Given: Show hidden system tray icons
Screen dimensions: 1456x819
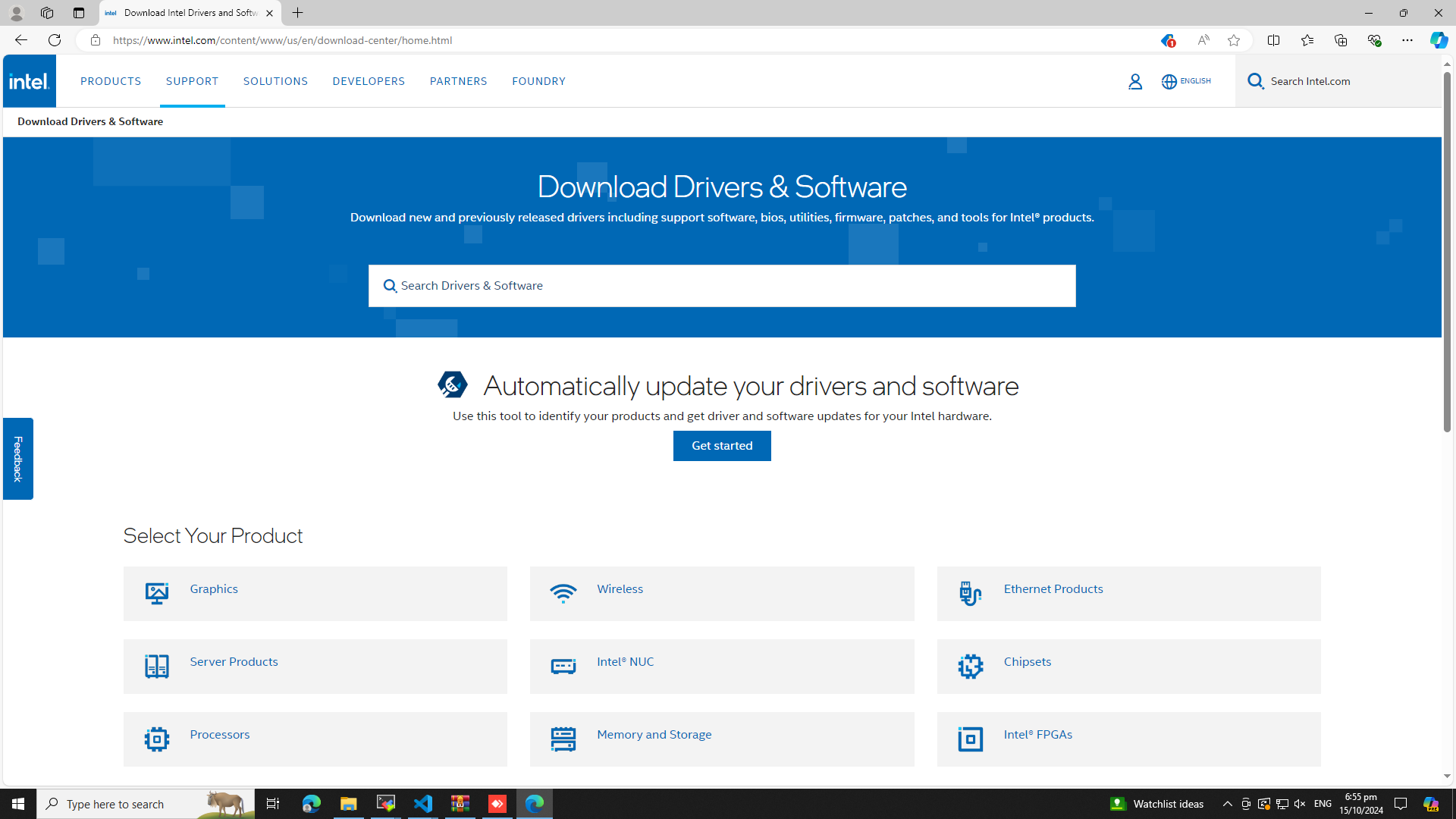Looking at the screenshot, I should tap(1227, 804).
